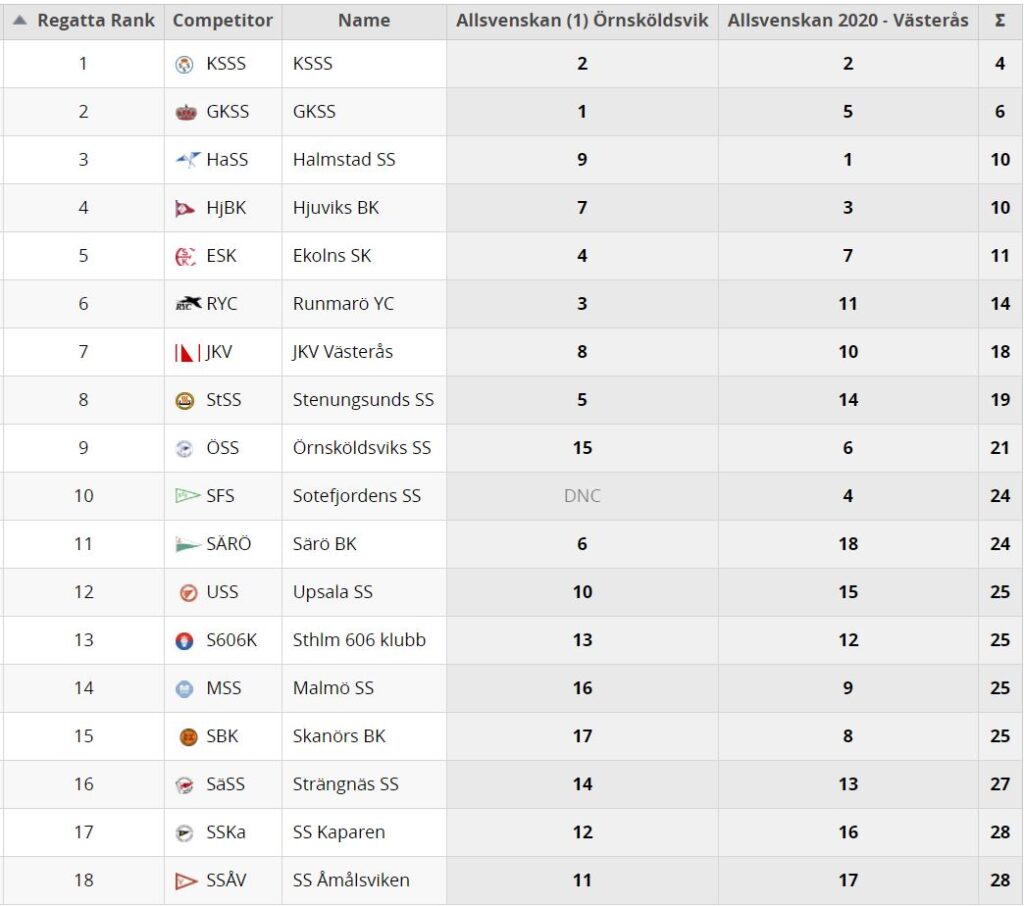
Task: Click the KSSS club logo icon
Action: coord(185,64)
